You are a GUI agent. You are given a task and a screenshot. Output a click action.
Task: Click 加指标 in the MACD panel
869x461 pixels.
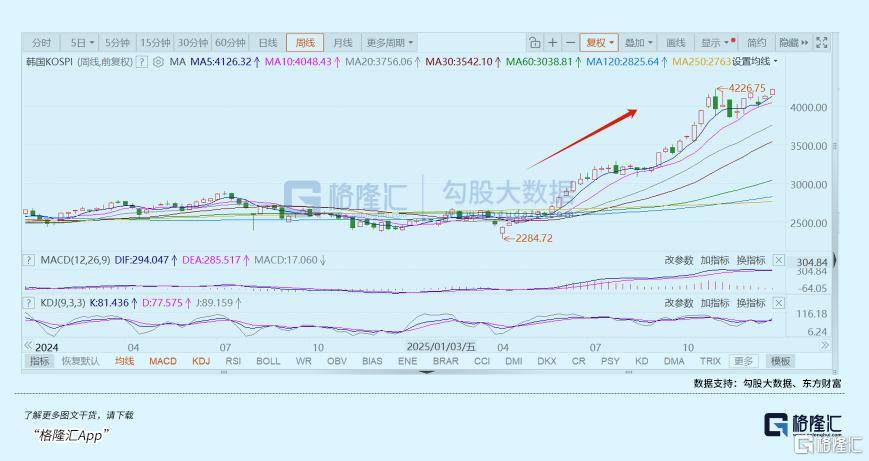[715, 260]
